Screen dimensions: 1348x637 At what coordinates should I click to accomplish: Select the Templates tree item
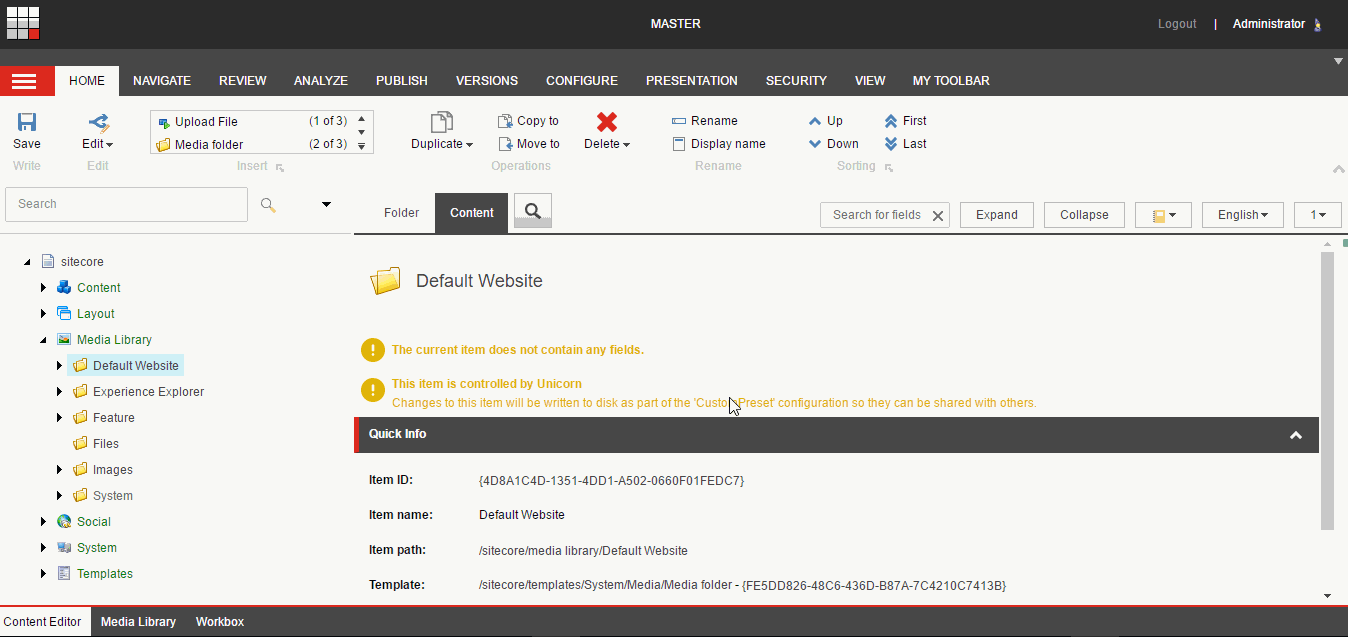tap(104, 574)
